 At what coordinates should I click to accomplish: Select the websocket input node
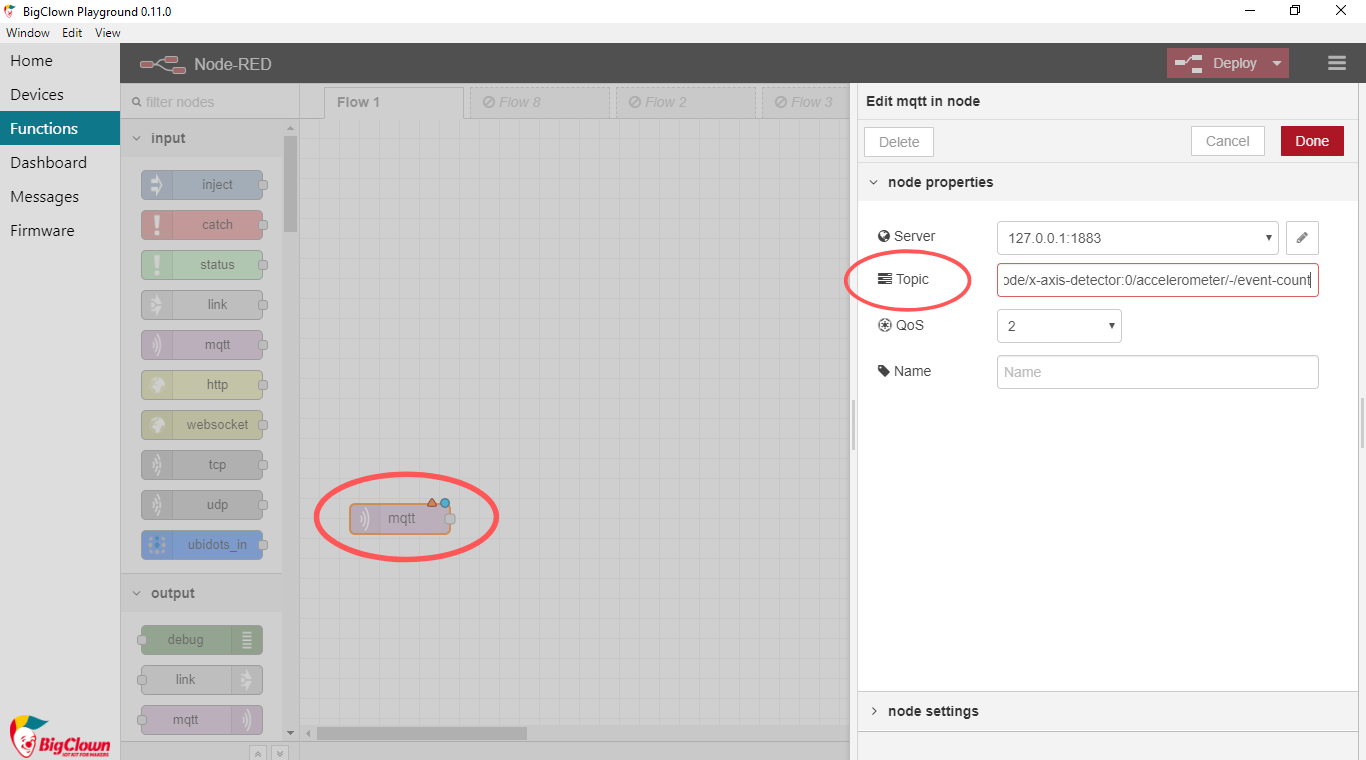(202, 425)
